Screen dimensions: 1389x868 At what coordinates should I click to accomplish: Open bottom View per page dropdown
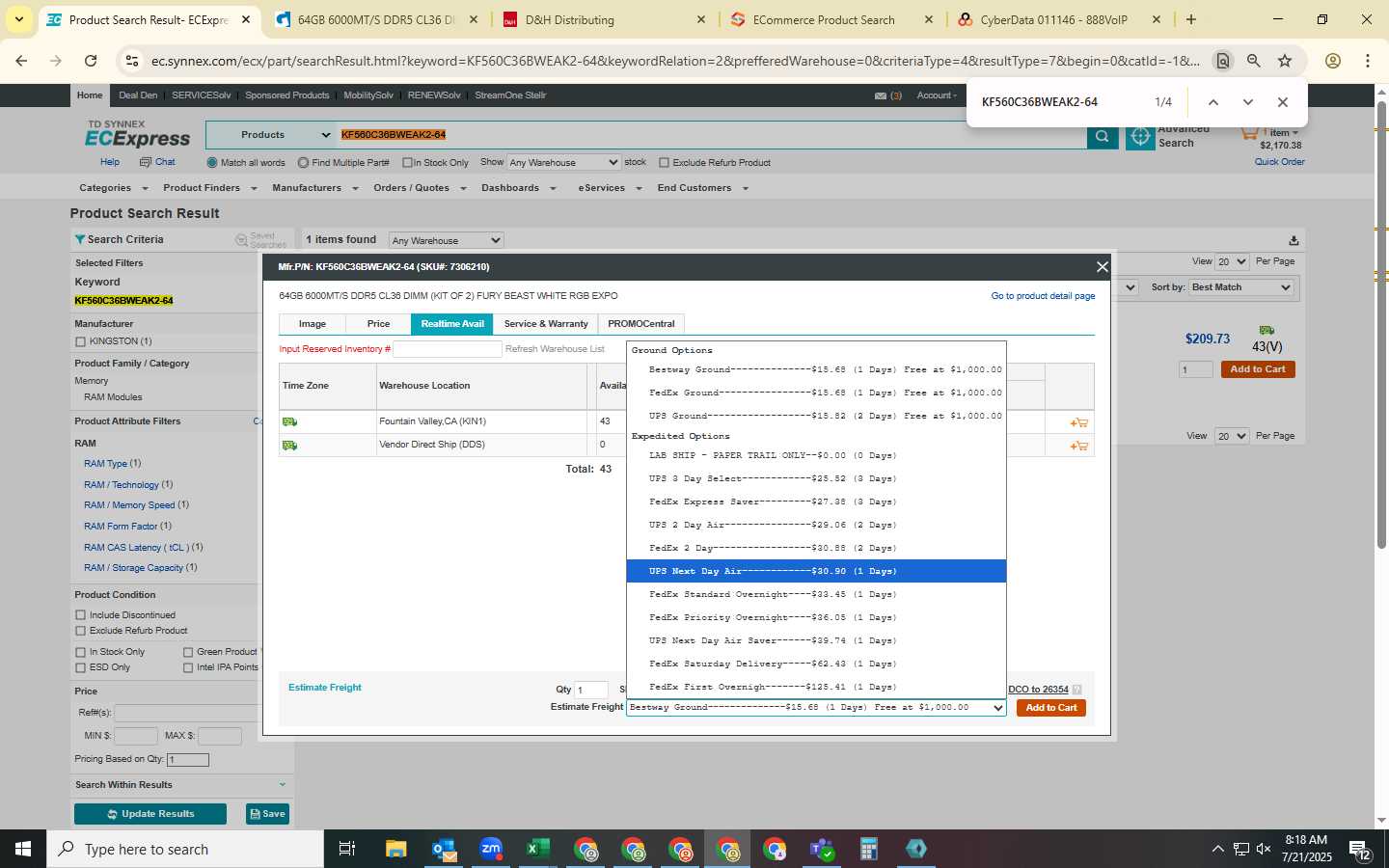[x=1232, y=436]
